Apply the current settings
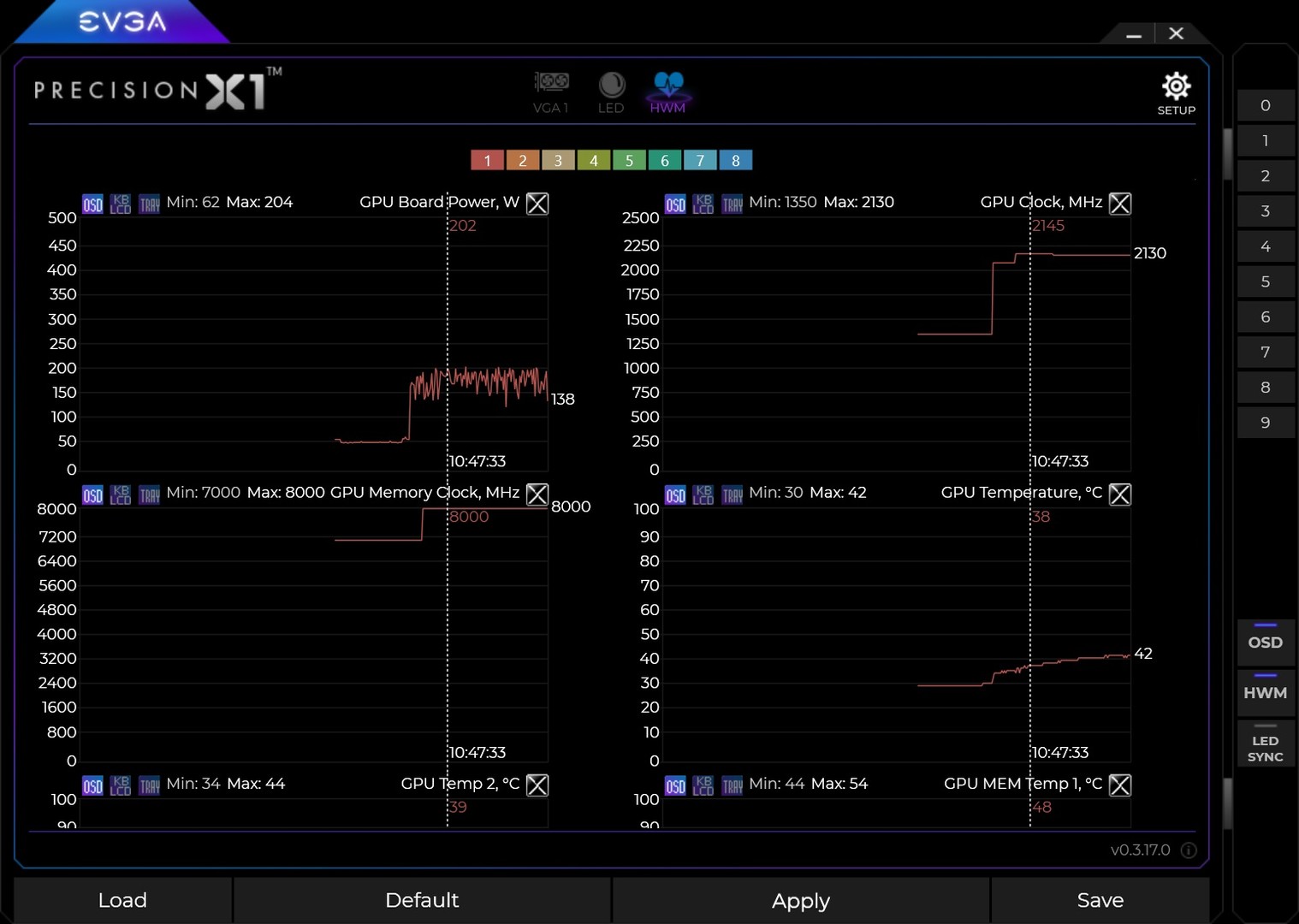The image size is (1299, 924). click(x=800, y=900)
